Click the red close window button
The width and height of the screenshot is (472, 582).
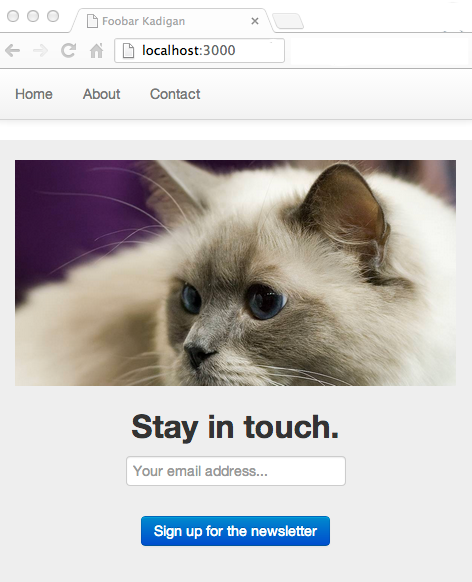13,16
